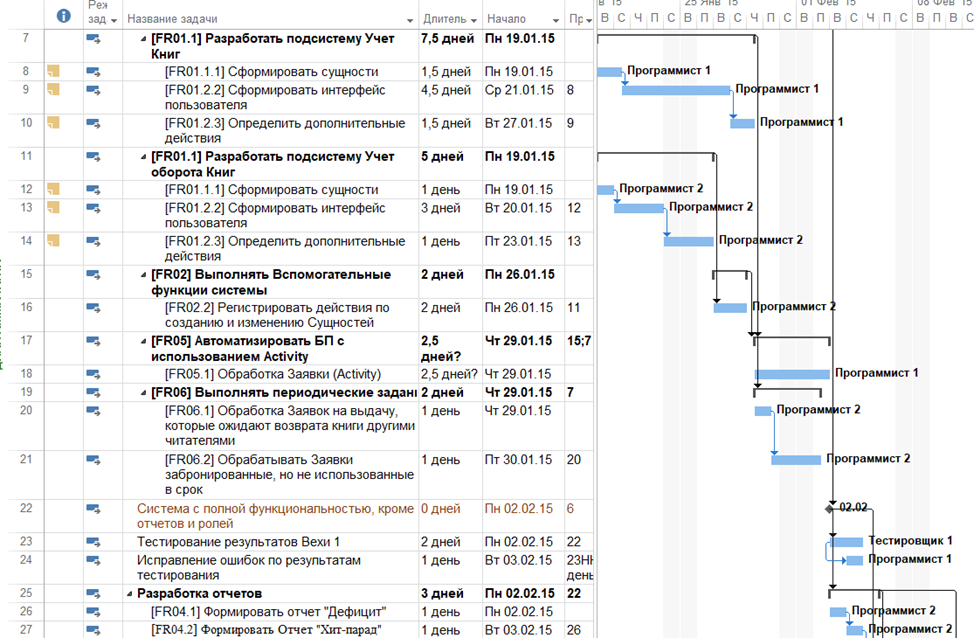Click the note icon in row 10

tap(53, 122)
